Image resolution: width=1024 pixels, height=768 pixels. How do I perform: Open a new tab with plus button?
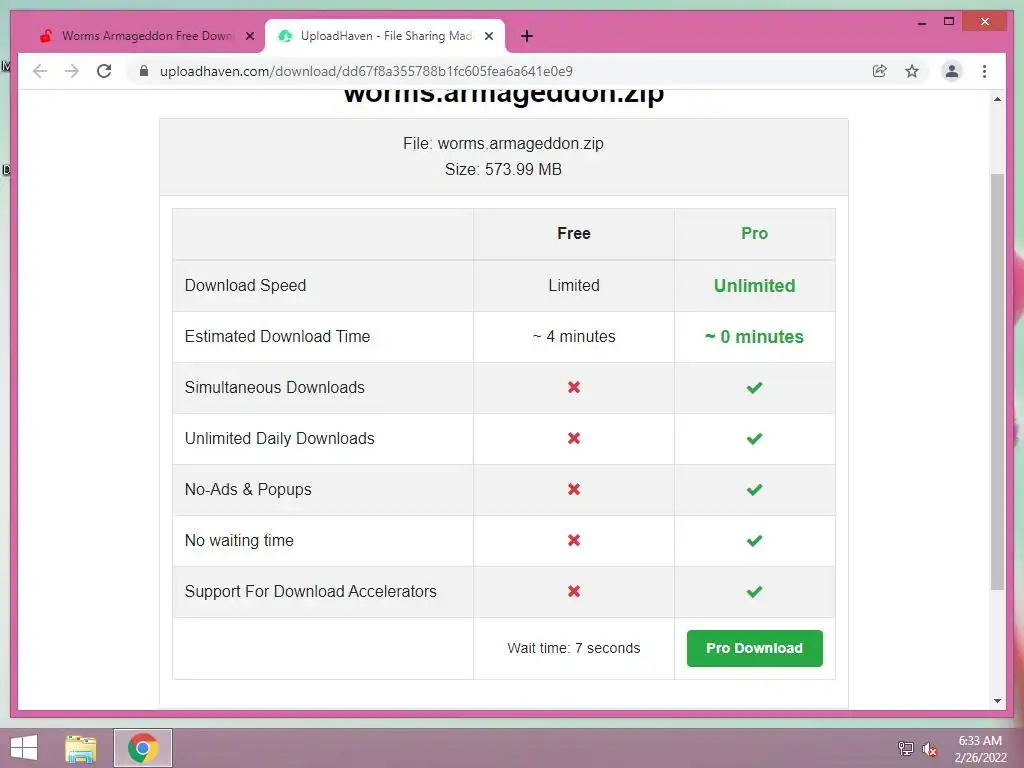(x=527, y=36)
